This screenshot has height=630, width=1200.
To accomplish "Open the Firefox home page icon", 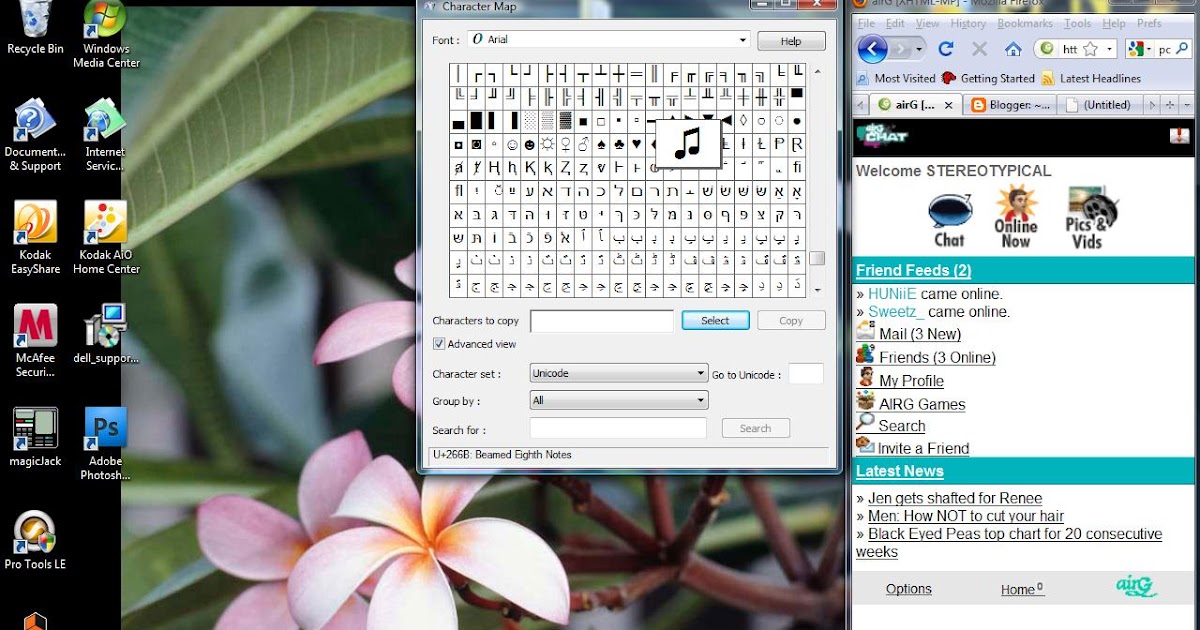I will [1013, 49].
